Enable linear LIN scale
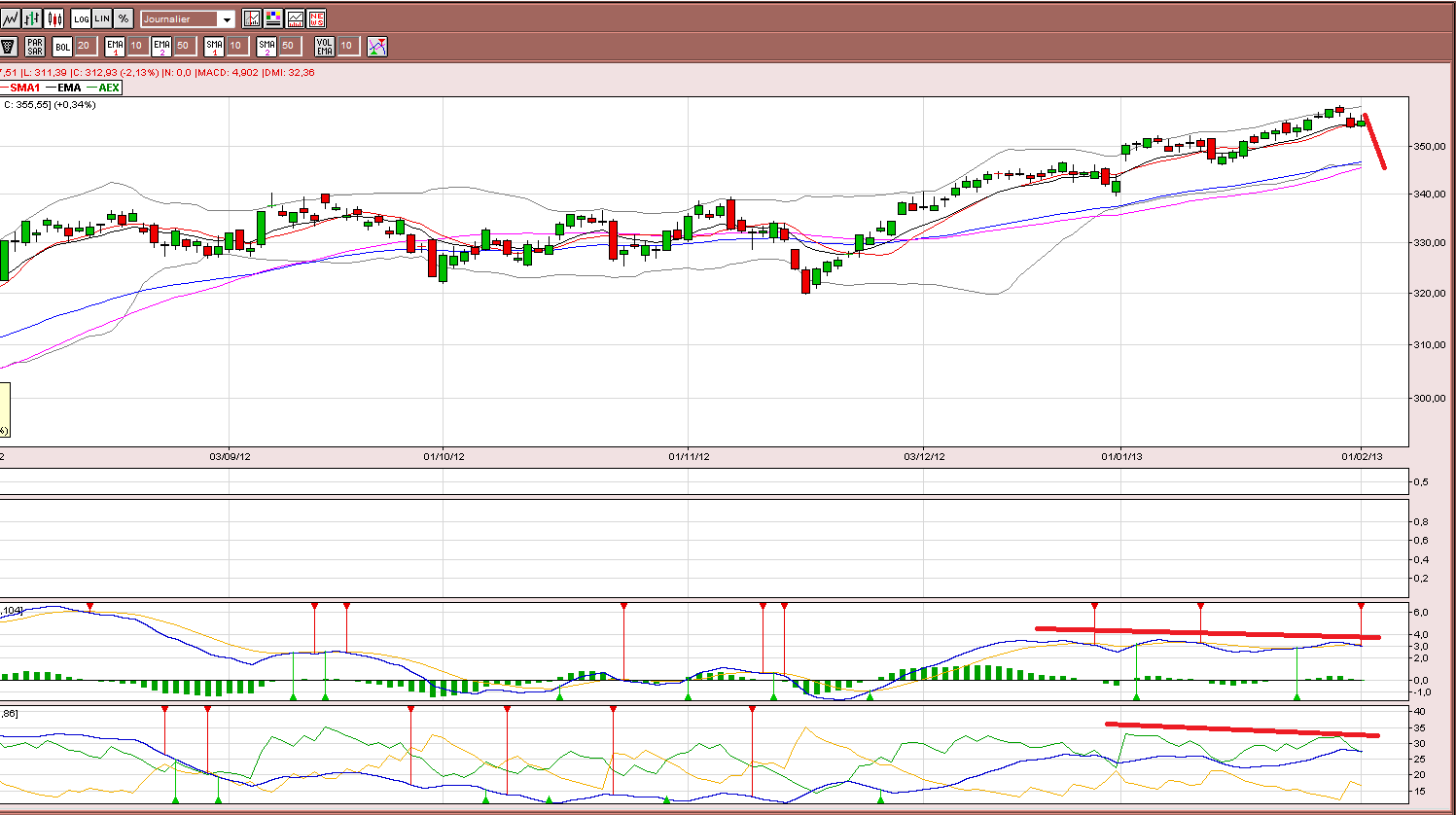 tap(102, 18)
